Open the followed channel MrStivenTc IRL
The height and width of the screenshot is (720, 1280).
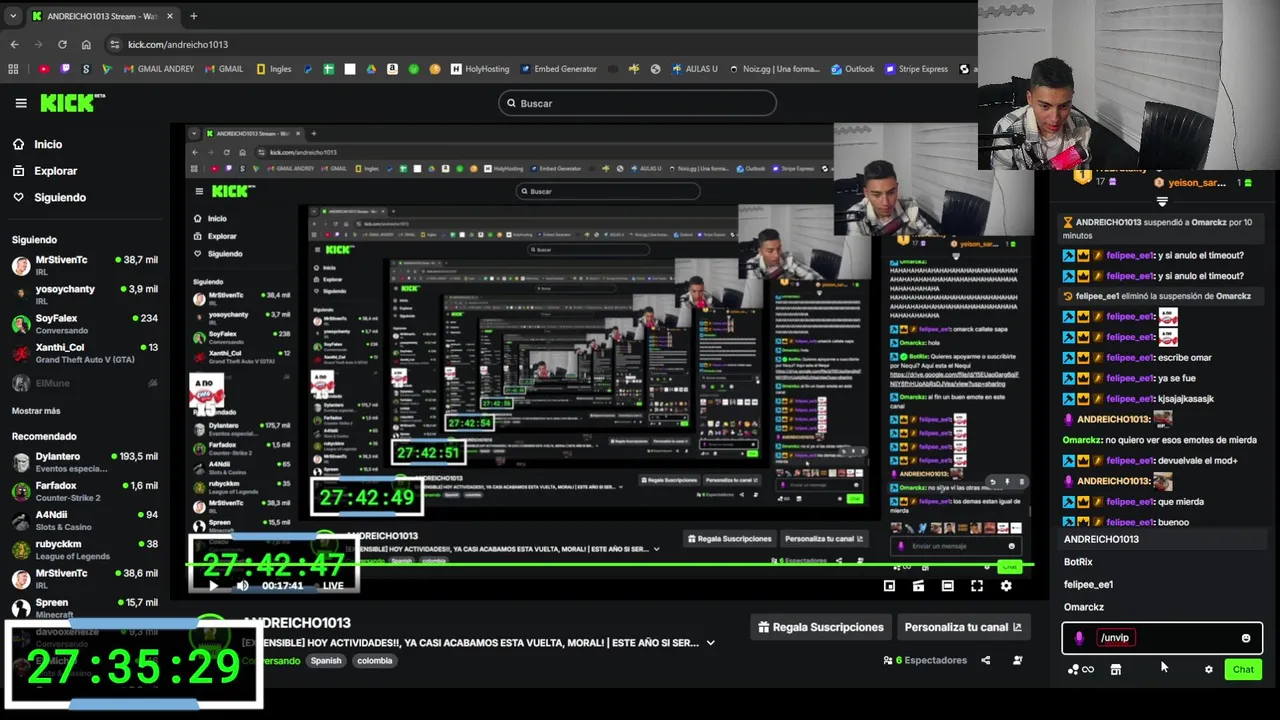[85, 265]
